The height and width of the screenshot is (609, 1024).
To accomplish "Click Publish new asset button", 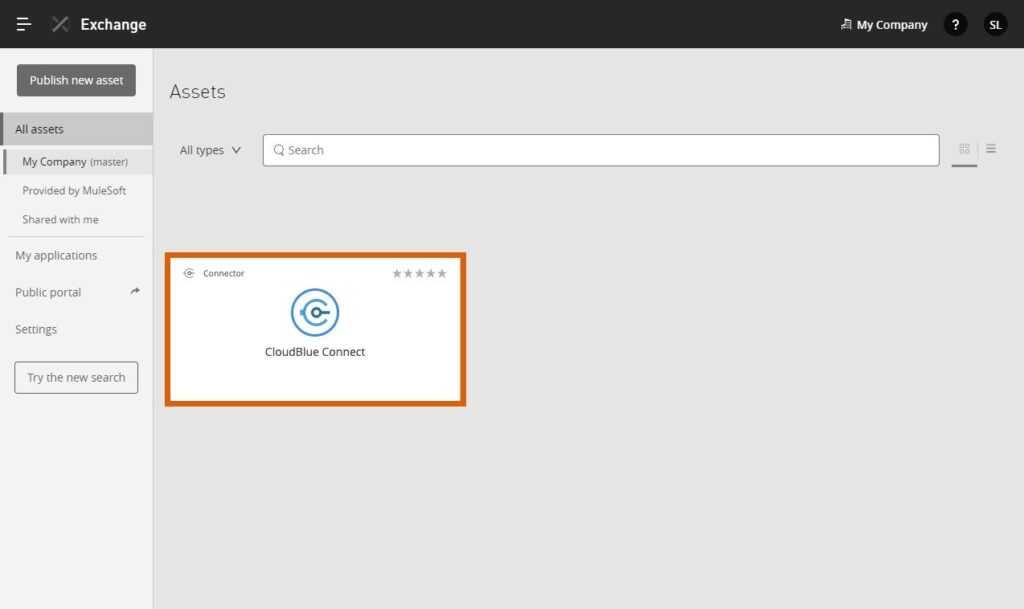I will point(76,80).
